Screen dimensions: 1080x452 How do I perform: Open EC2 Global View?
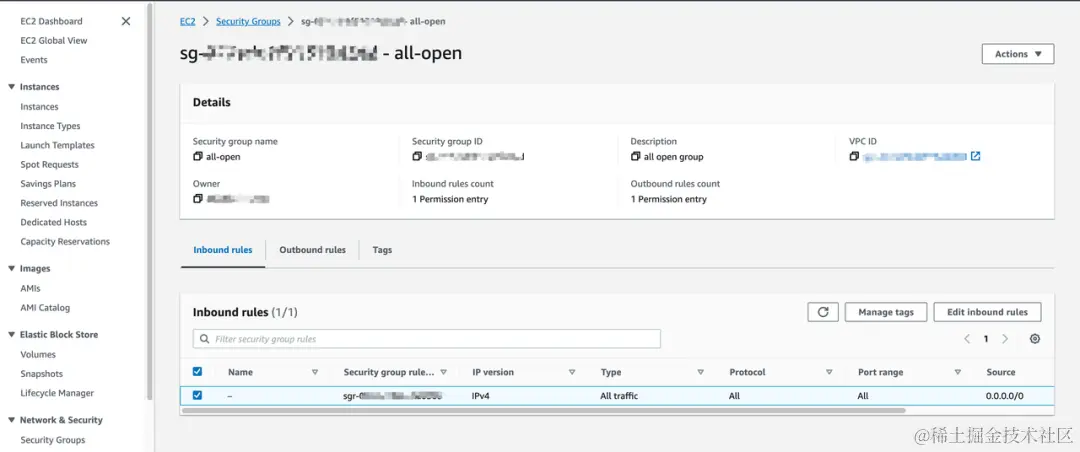coord(54,41)
